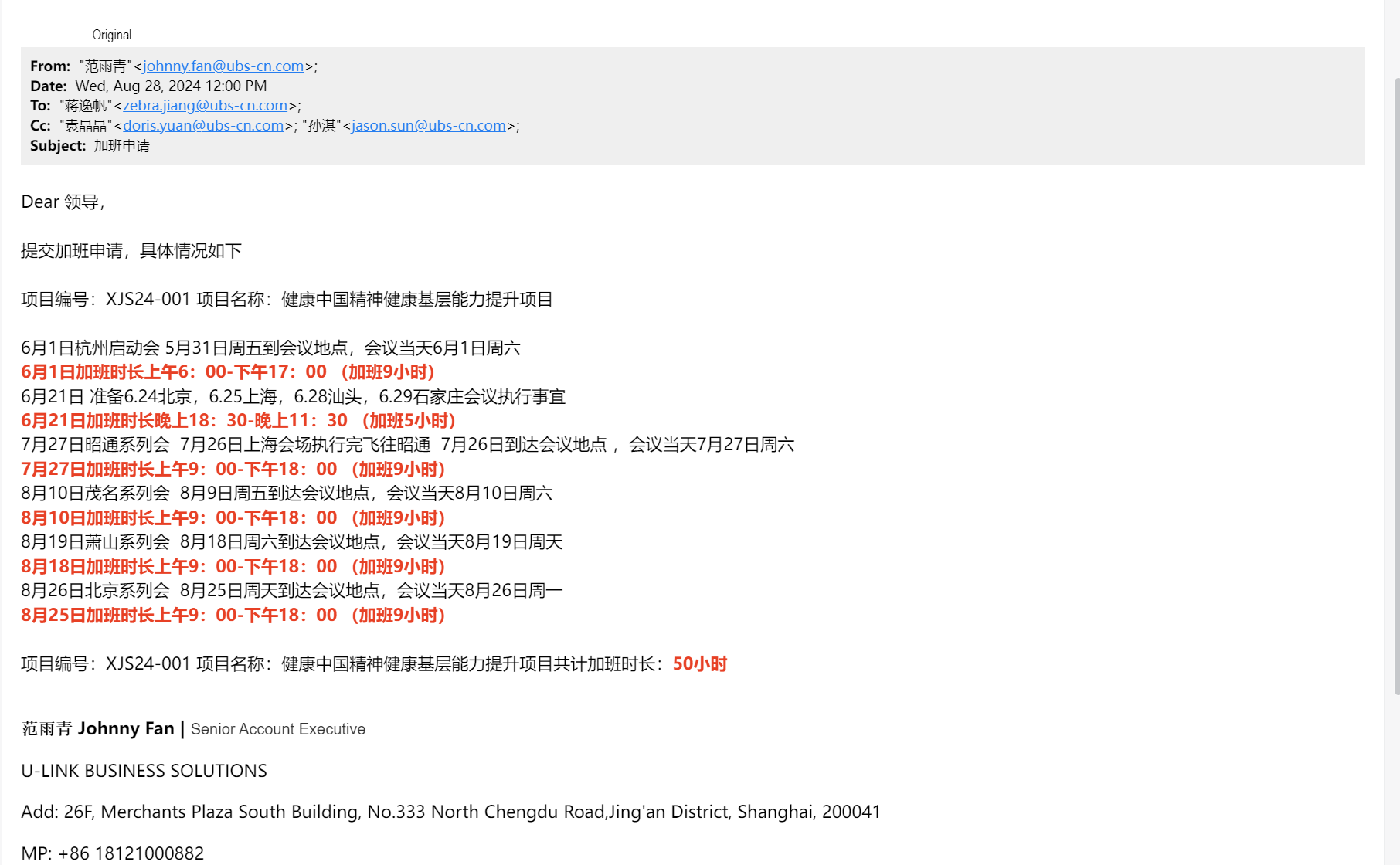Click the red 6月1日加班时长 overtime line
The width and height of the screenshot is (1400, 865).
tap(228, 372)
